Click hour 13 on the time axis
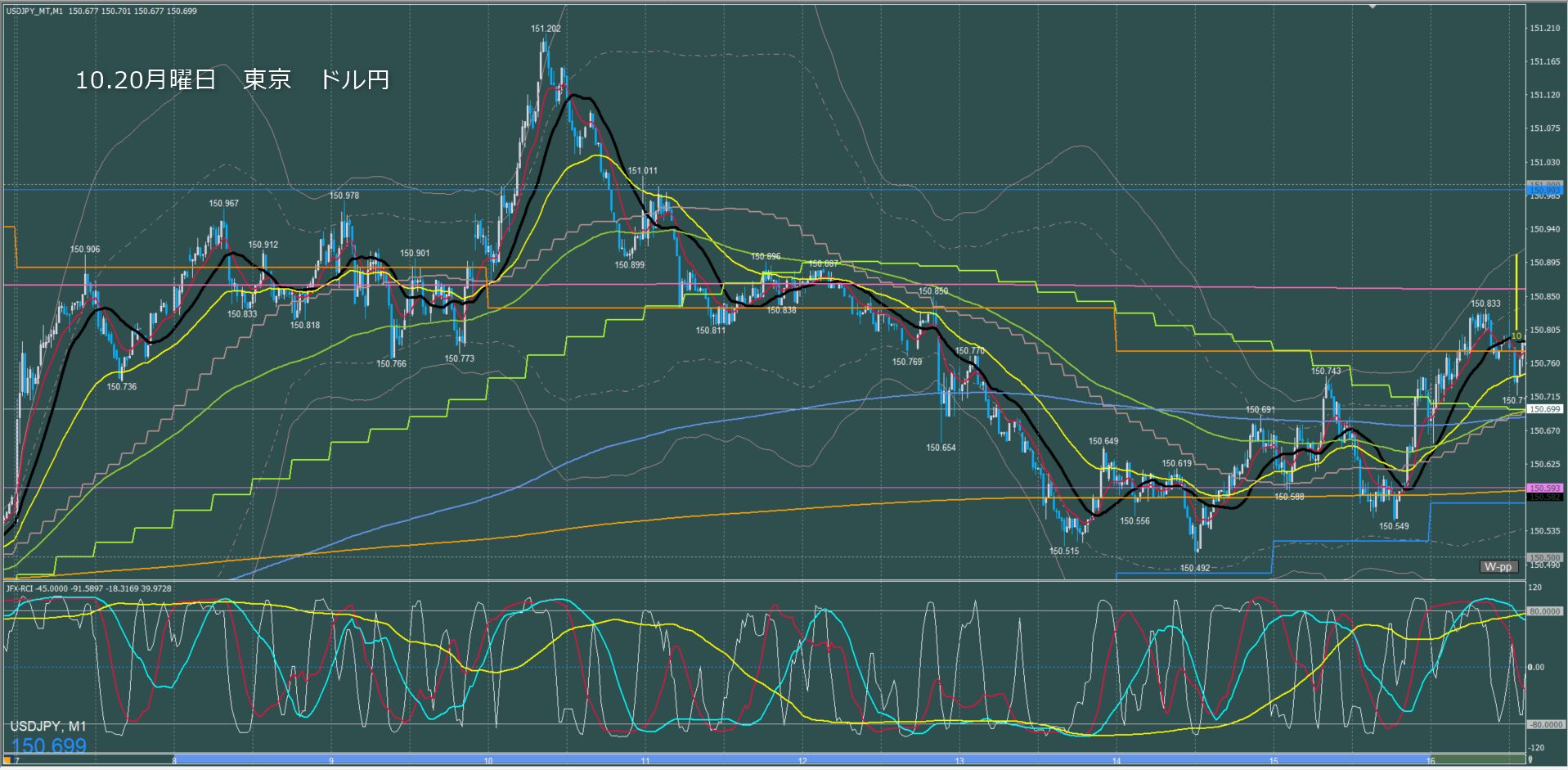This screenshot has width=1568, height=770. click(x=959, y=761)
